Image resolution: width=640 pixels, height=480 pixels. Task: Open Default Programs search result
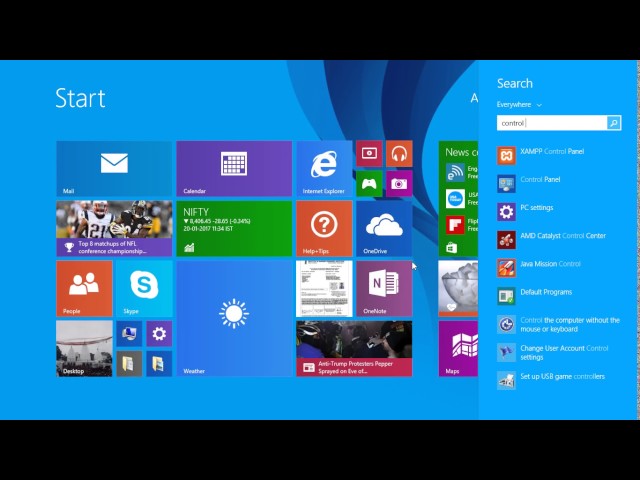click(558, 297)
